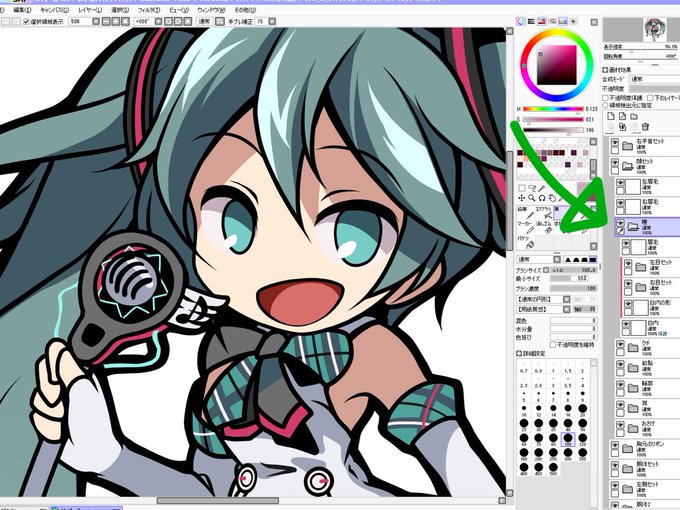The width and height of the screenshot is (680, 510).
Task: Select the lasso selection tool
Action: (532, 188)
